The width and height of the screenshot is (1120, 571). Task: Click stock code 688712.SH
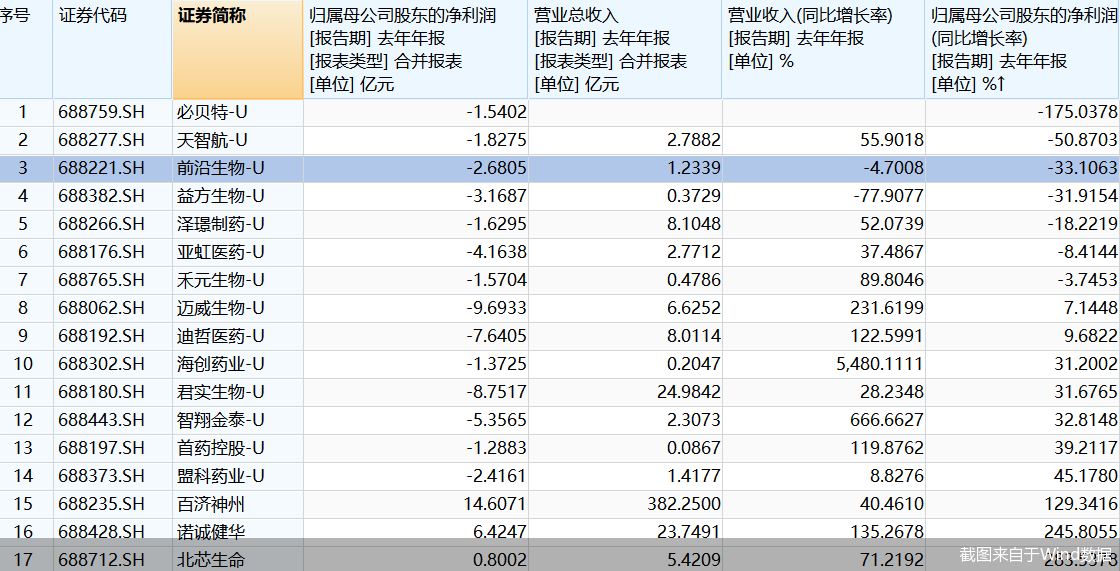tap(101, 560)
